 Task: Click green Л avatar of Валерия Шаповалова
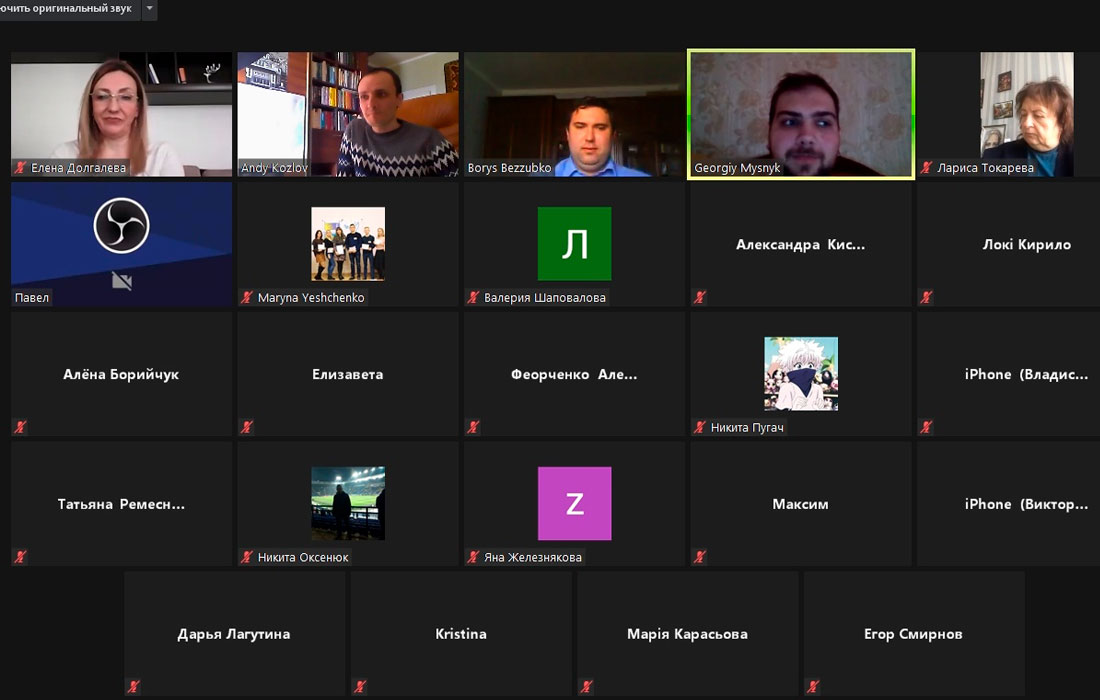point(574,244)
